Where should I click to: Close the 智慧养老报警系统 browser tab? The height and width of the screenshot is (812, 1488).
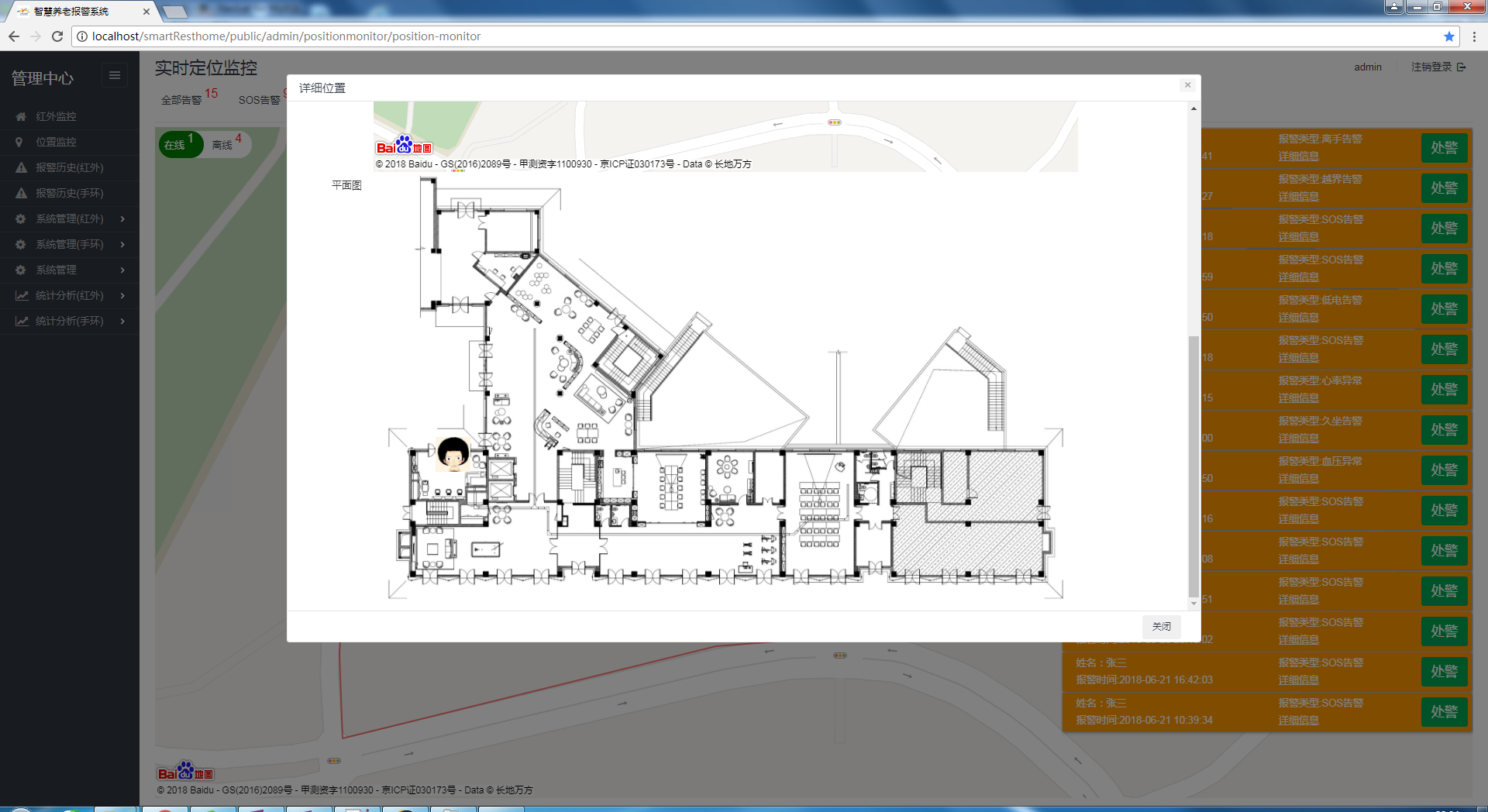click(146, 12)
